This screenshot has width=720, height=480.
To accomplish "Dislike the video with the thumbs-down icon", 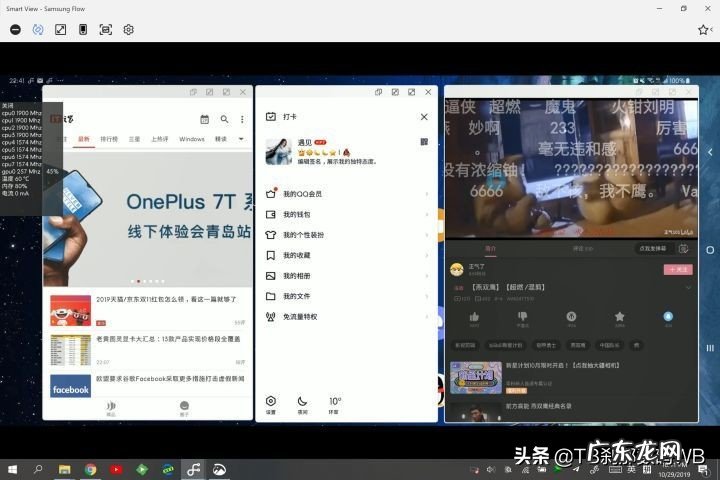I will tap(523, 316).
